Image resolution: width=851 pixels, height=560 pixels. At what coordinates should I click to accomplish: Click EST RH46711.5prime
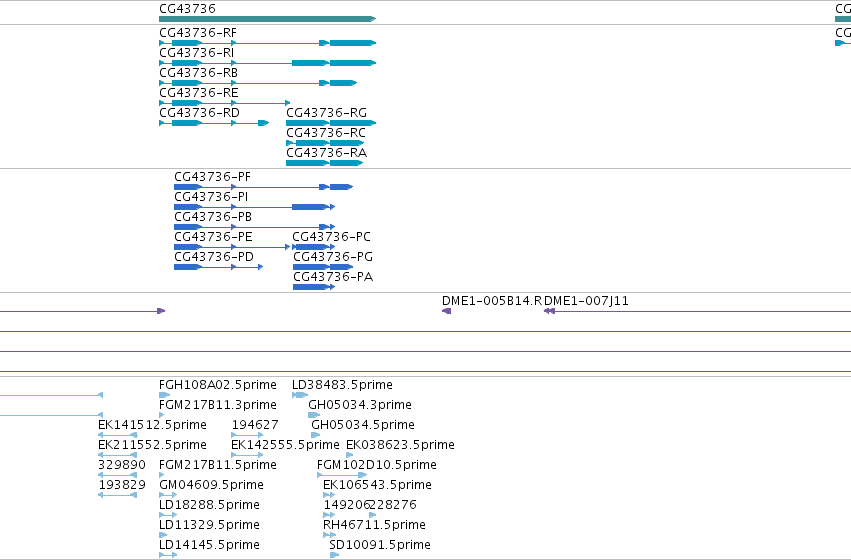pyautogui.click(x=329, y=536)
